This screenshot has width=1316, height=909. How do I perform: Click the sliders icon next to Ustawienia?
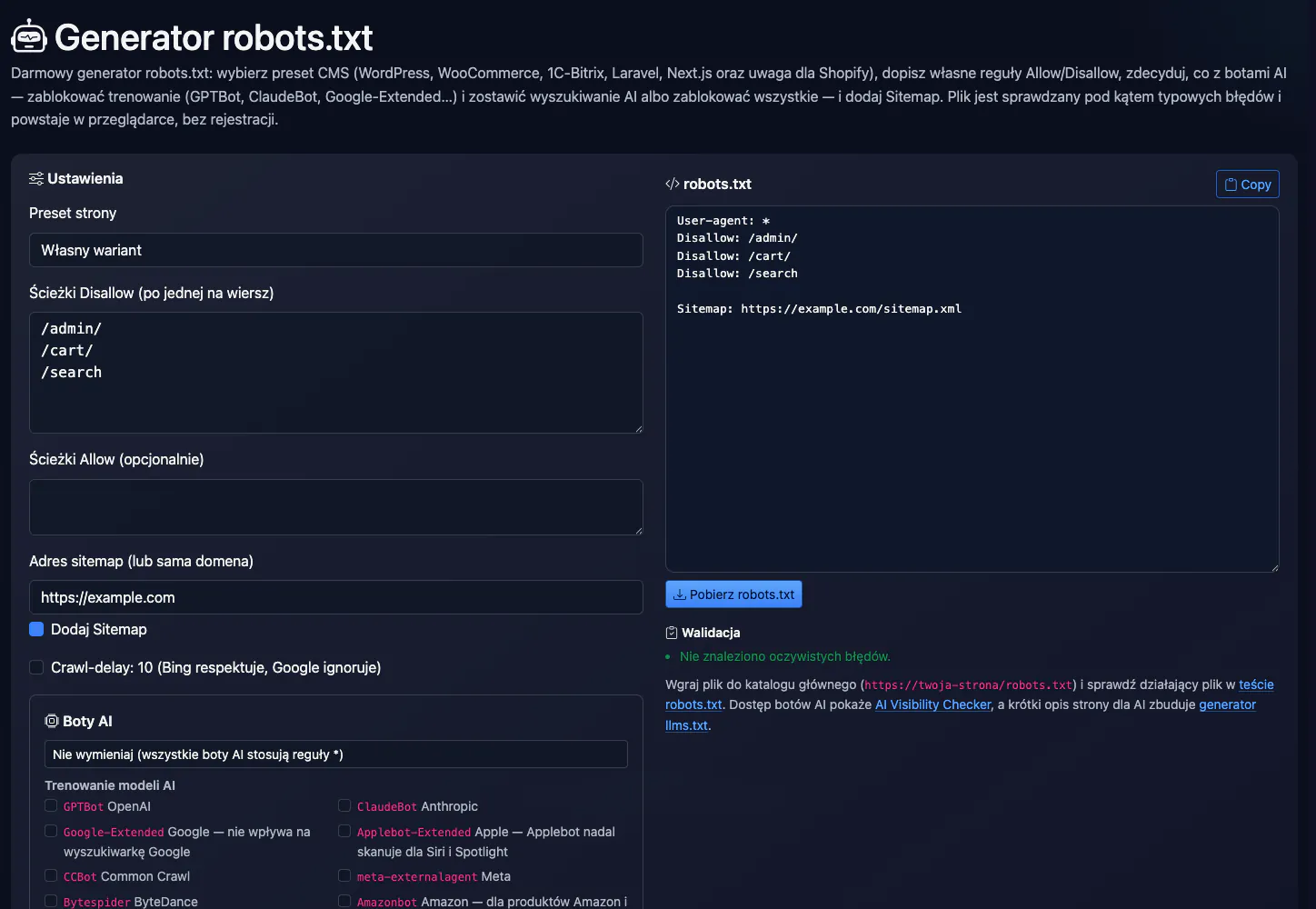[x=36, y=179]
